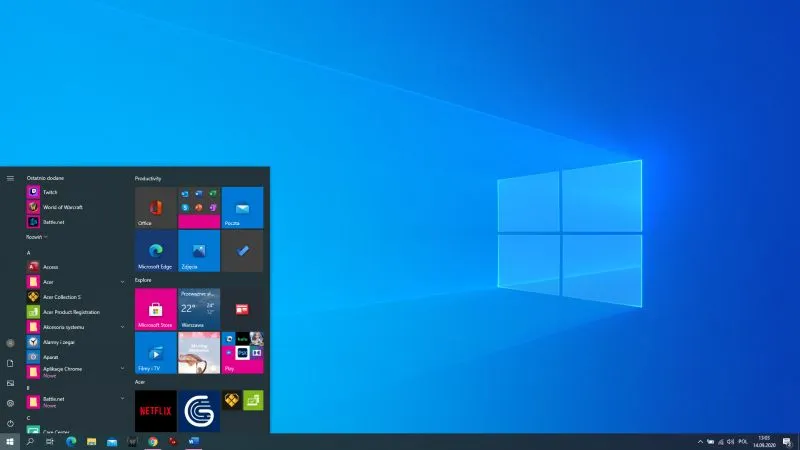The height and width of the screenshot is (450, 800).
Task: Open Task View on the taskbar
Action: tap(50, 441)
